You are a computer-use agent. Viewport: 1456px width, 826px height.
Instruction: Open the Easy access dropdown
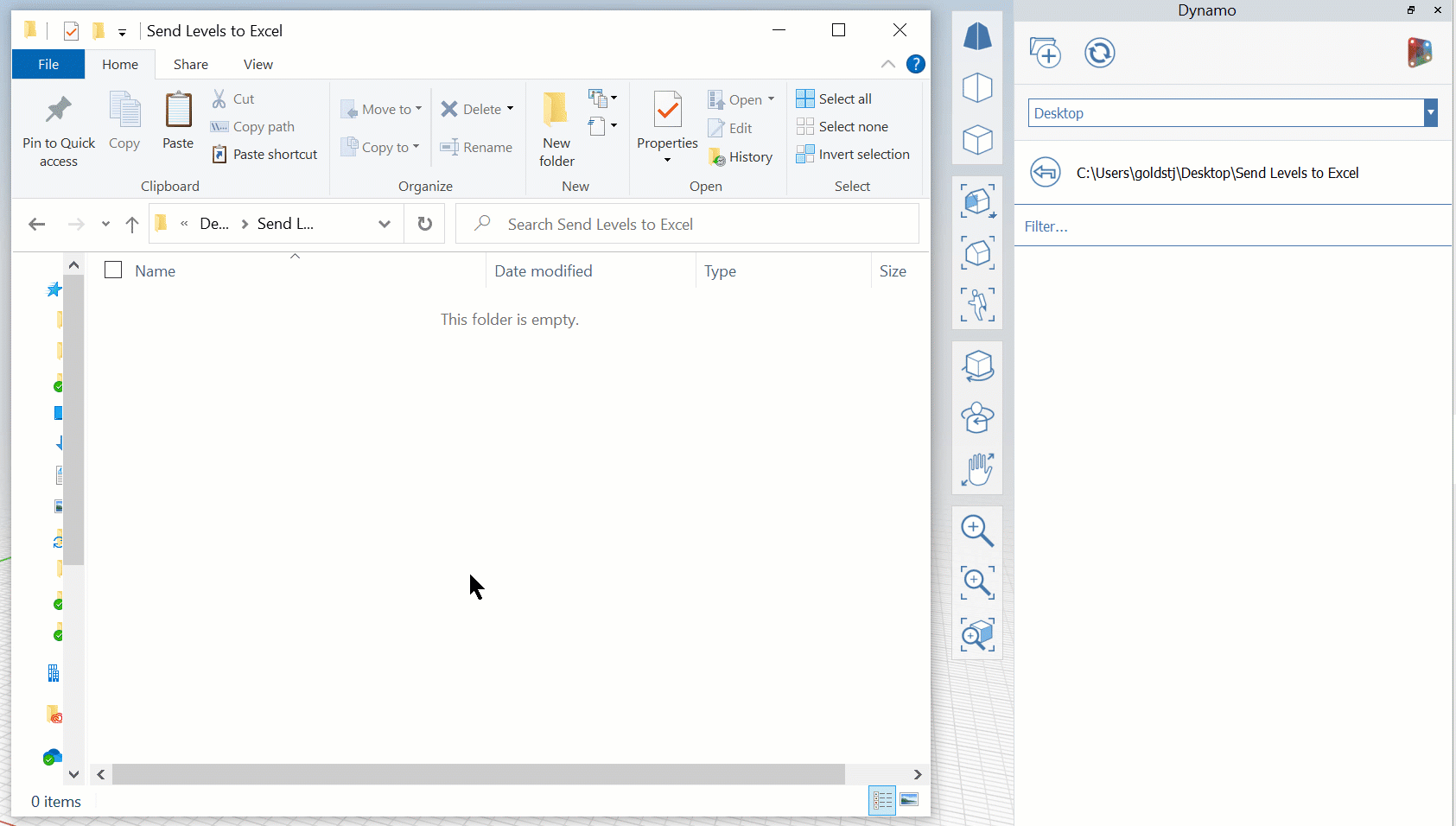tap(602, 126)
